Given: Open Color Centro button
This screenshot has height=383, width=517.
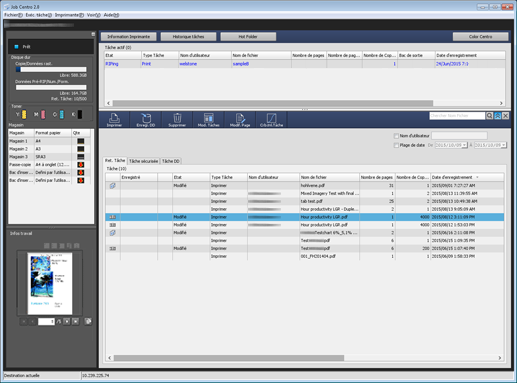Looking at the screenshot, I should pyautogui.click(x=480, y=37).
